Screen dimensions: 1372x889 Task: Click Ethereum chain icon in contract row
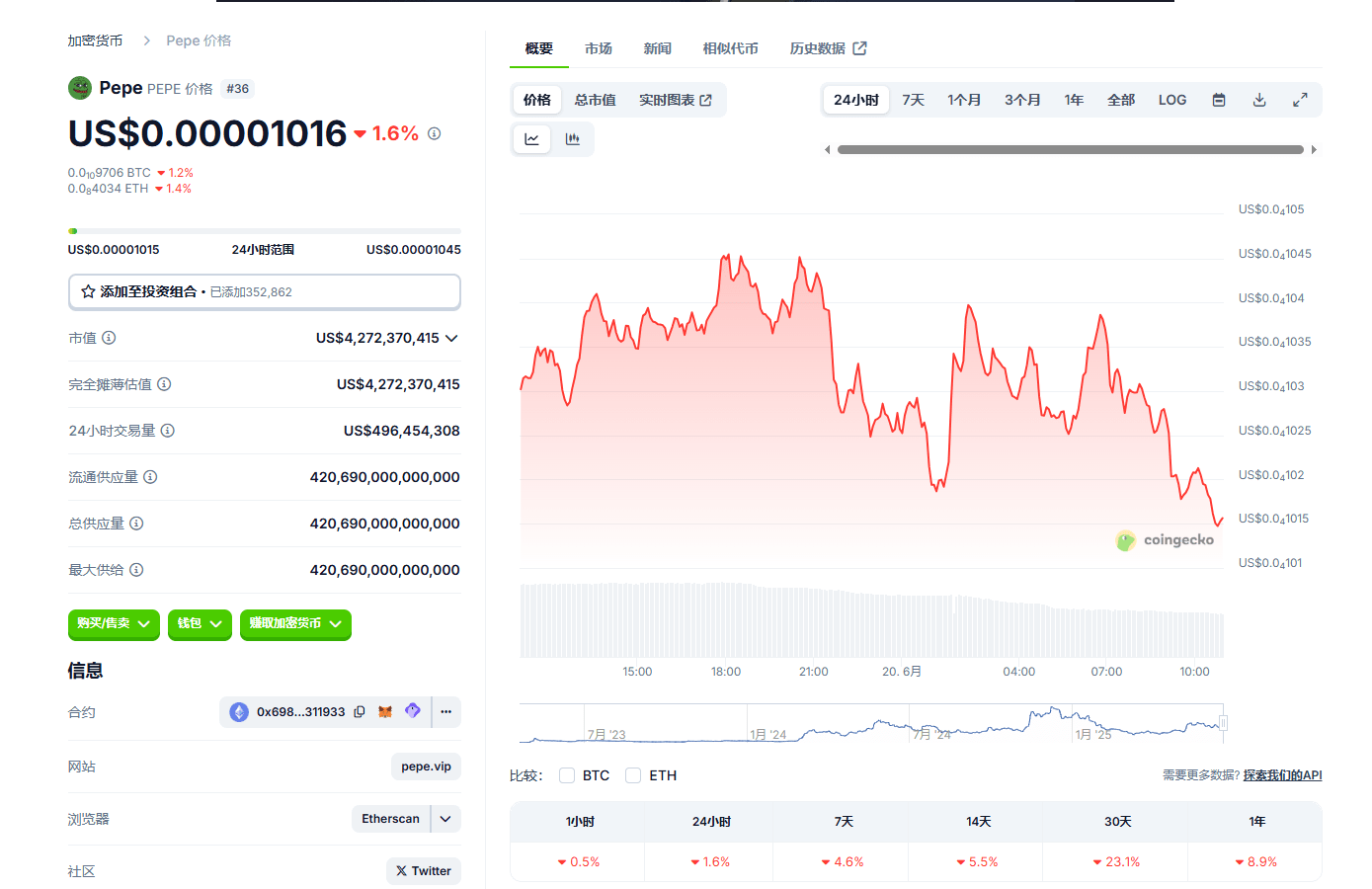click(239, 712)
